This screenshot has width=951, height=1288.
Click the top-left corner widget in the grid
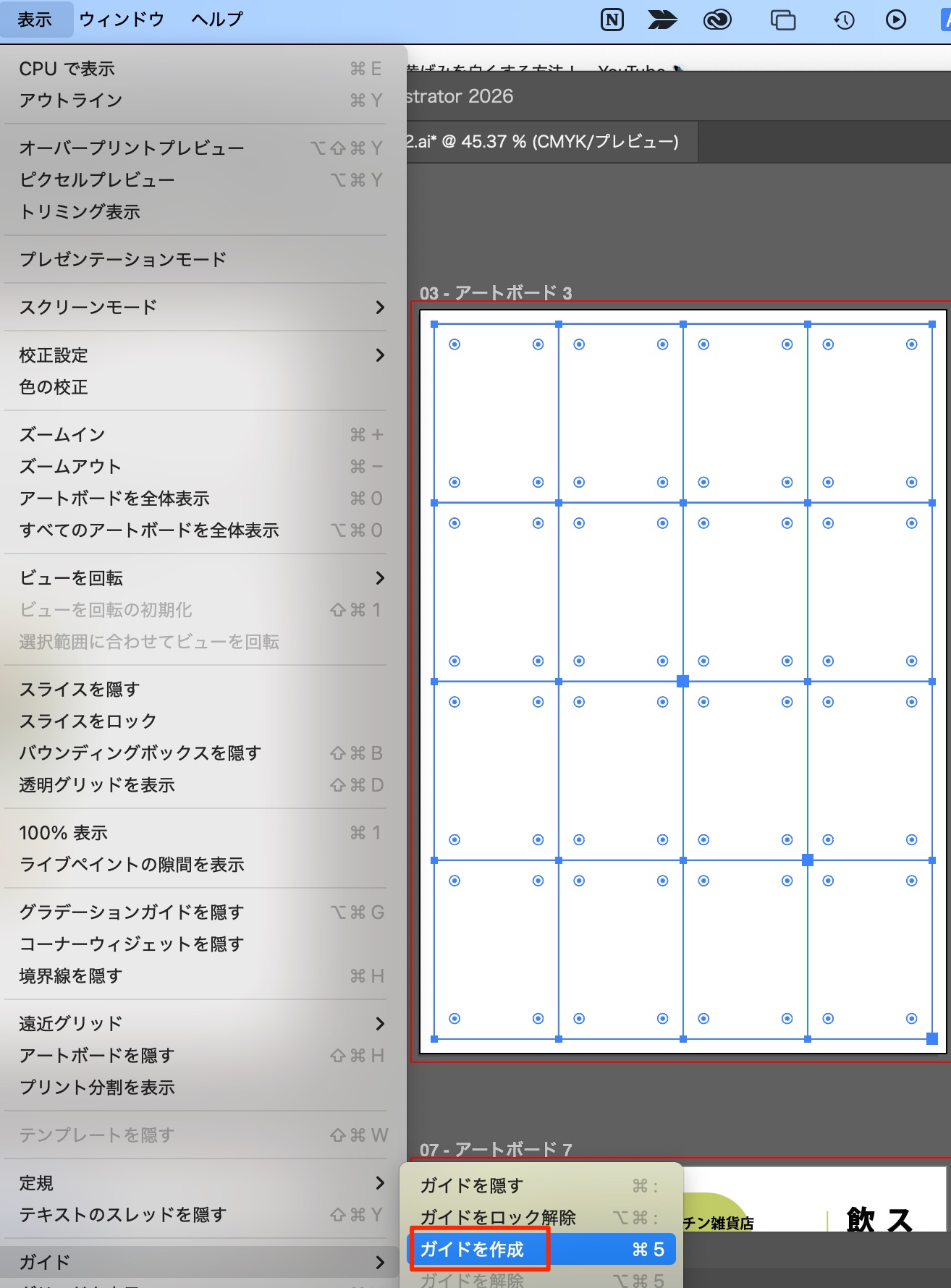tap(455, 344)
